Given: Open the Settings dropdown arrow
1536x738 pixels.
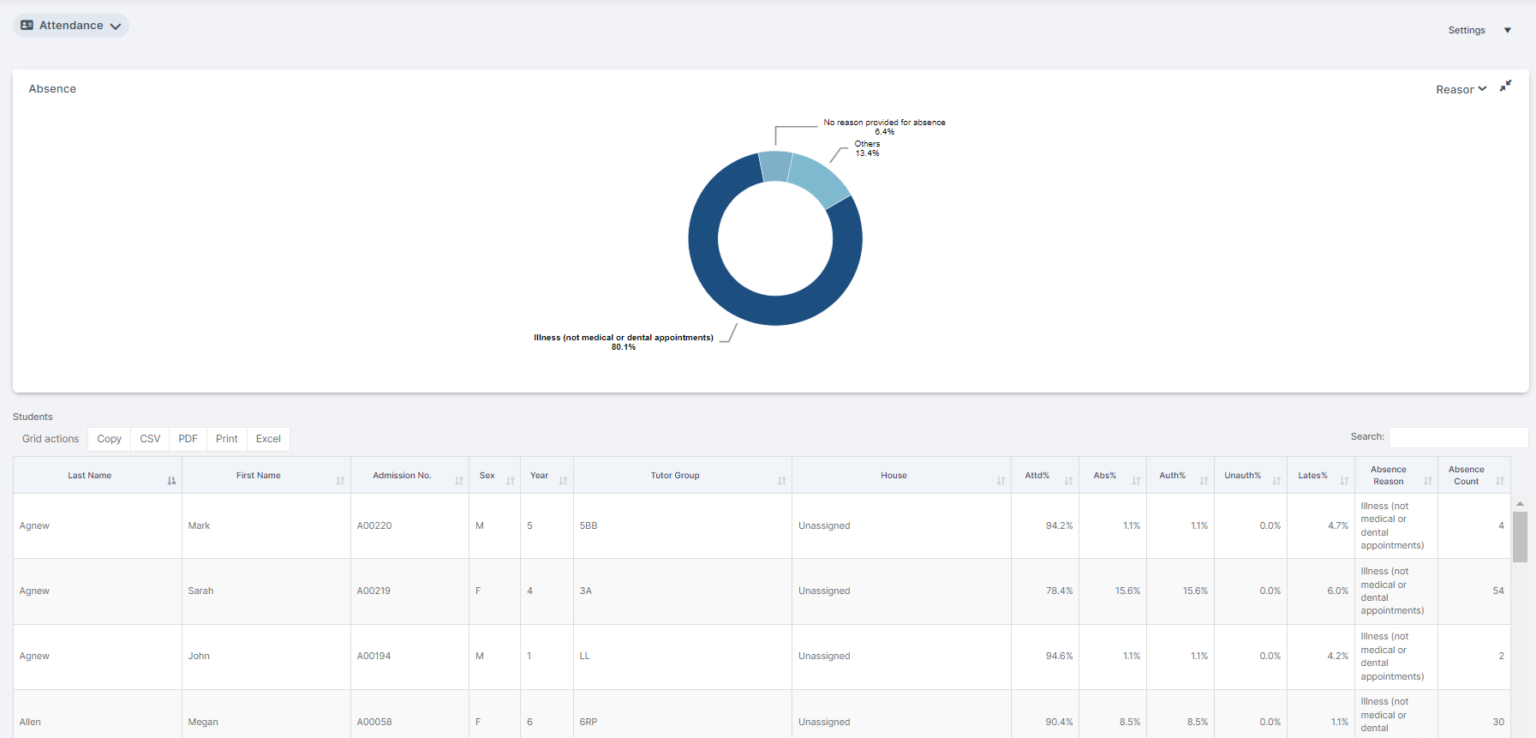Looking at the screenshot, I should pyautogui.click(x=1507, y=30).
